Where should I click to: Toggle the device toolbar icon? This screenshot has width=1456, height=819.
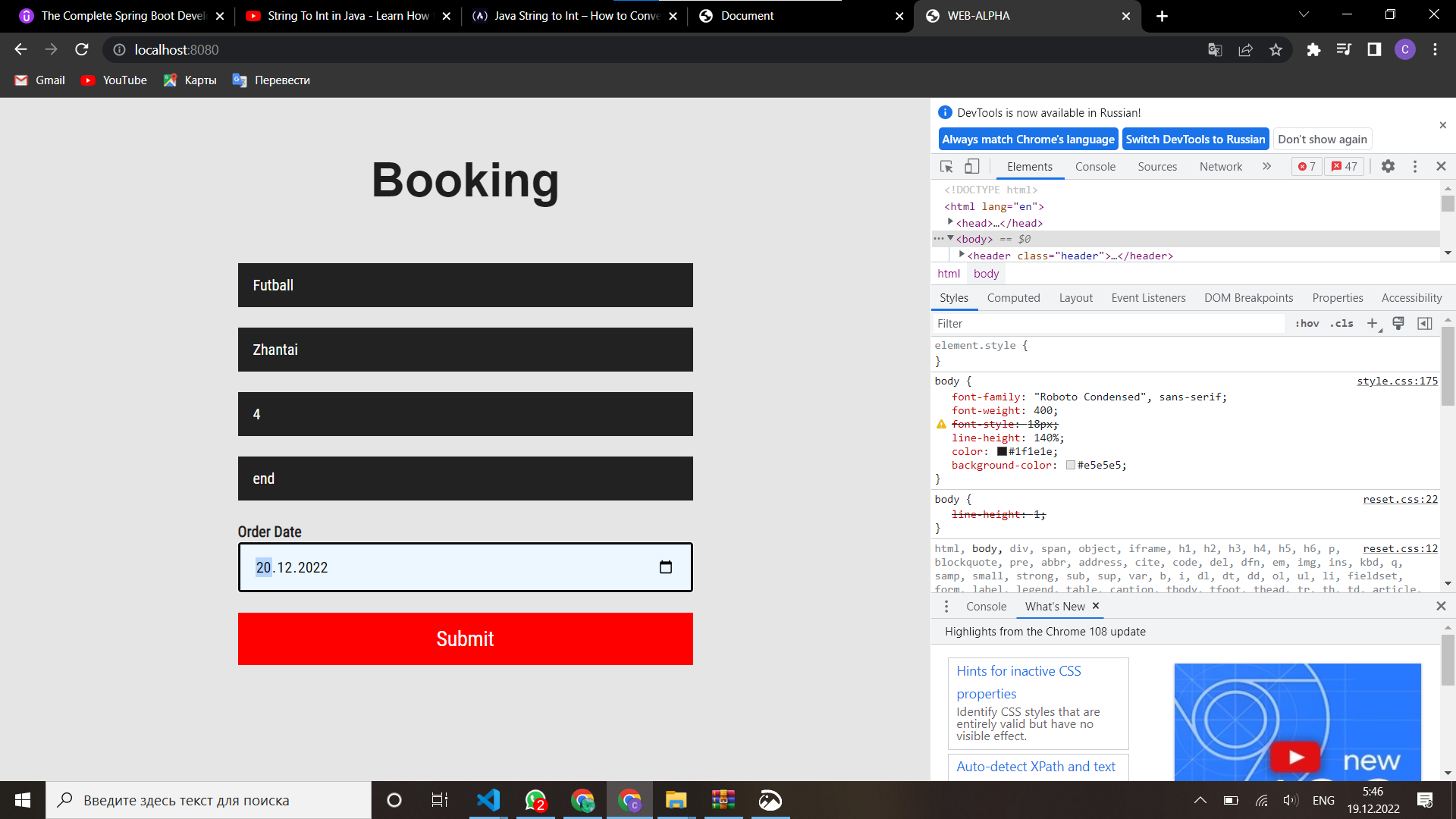point(971,166)
